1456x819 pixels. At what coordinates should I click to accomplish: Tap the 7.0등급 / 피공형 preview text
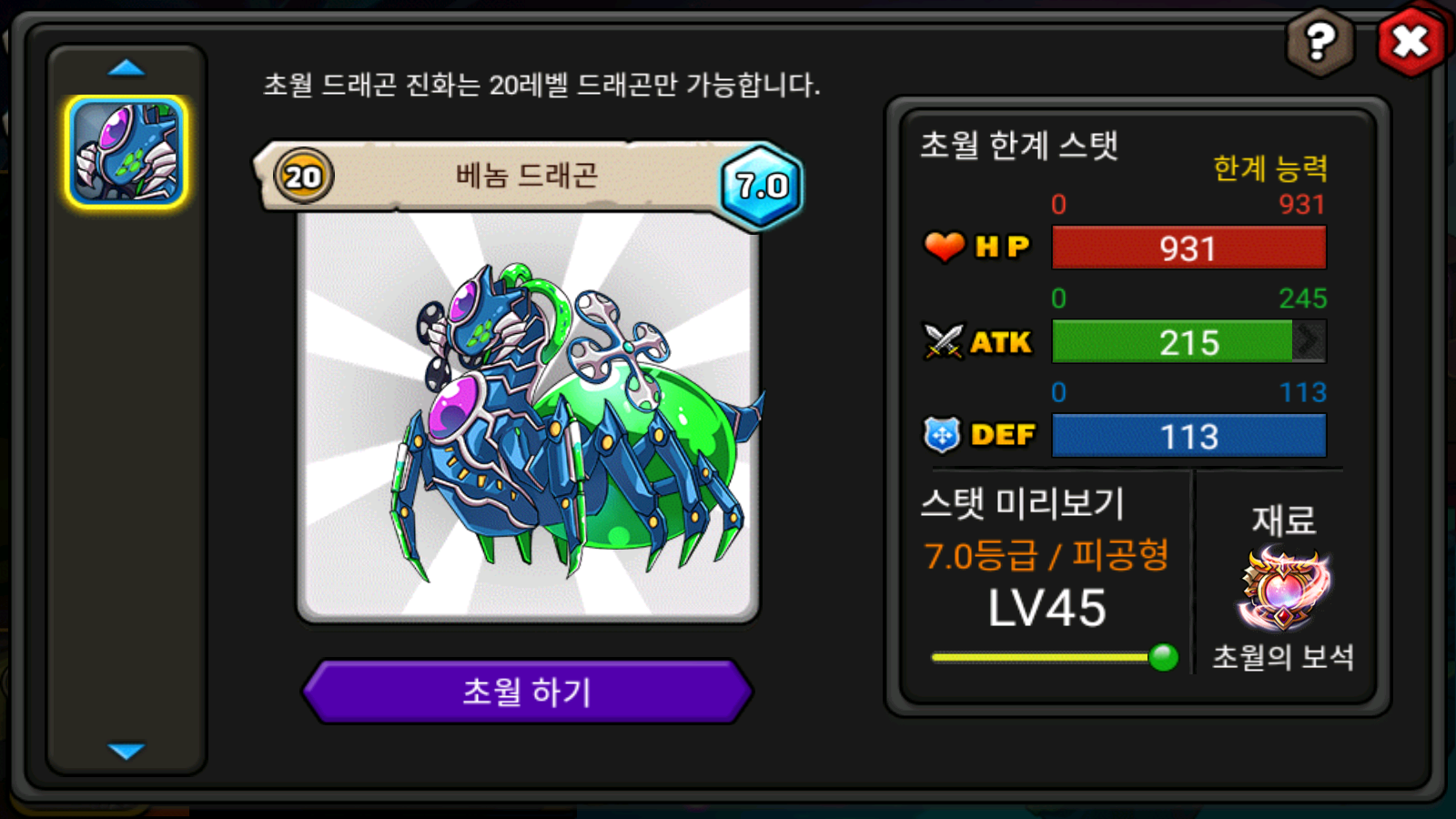[x=1046, y=555]
